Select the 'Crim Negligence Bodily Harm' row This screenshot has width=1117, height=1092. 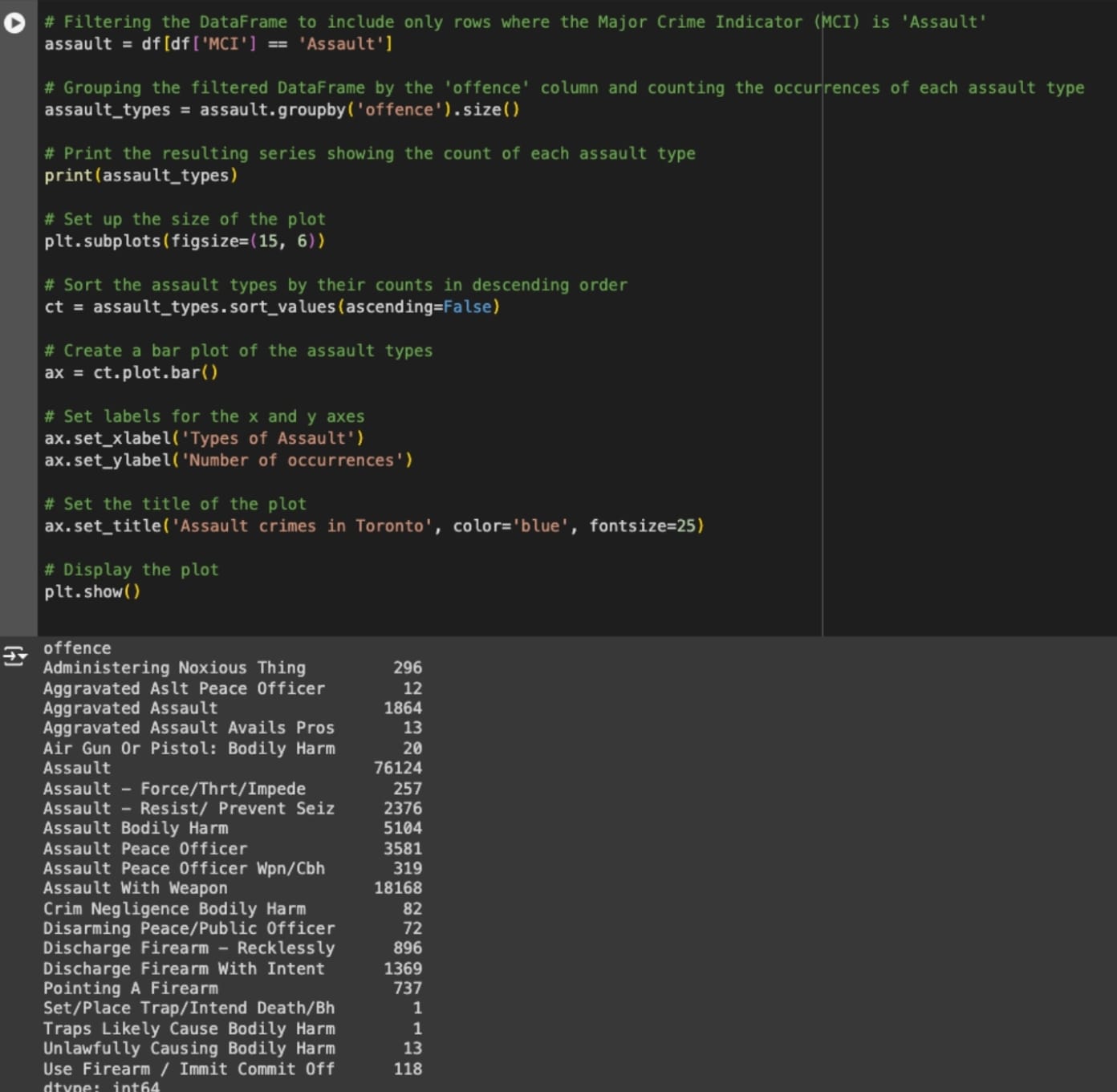click(x=233, y=909)
